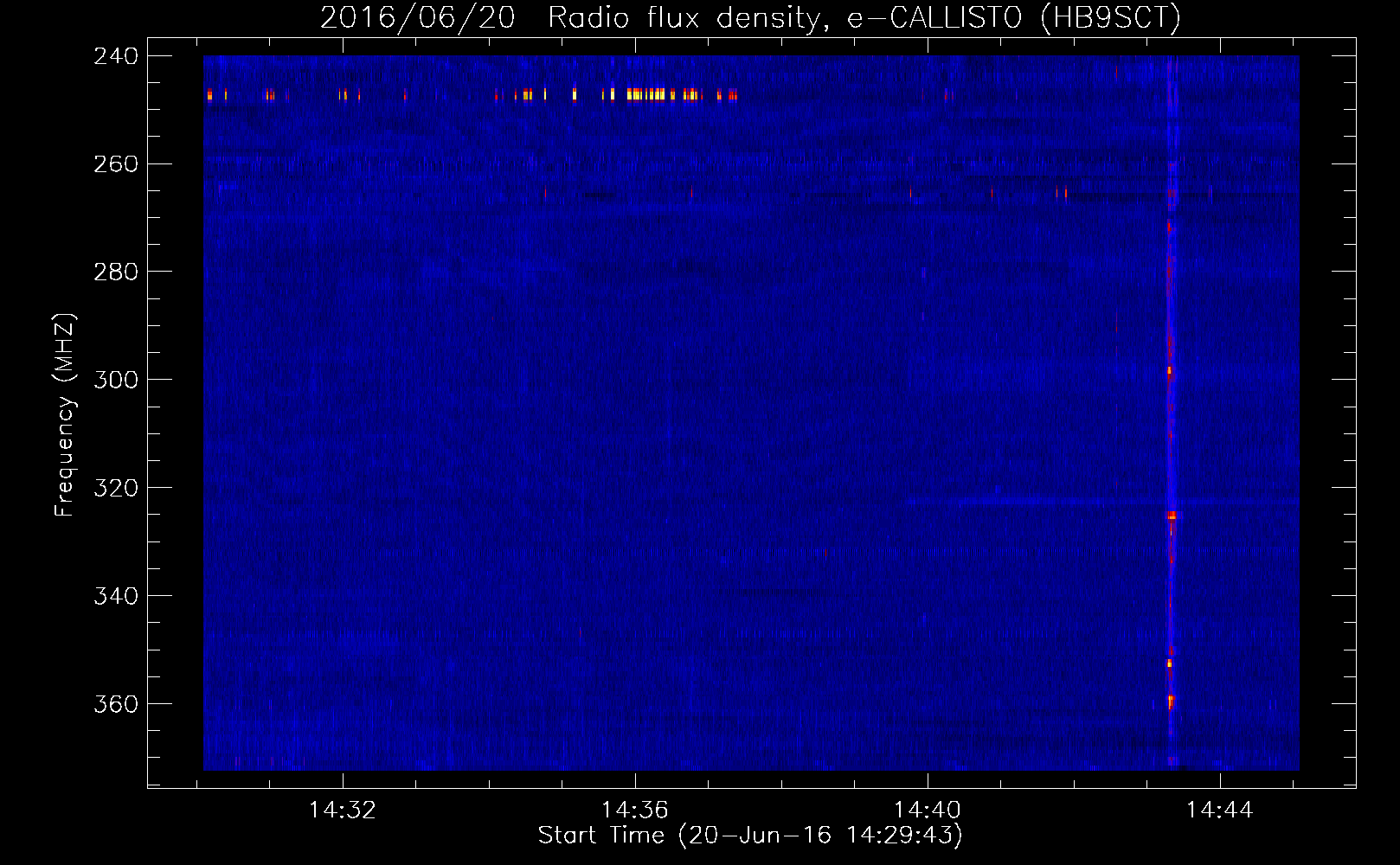
Task: Click time tick label 14:40
Action: 928,811
